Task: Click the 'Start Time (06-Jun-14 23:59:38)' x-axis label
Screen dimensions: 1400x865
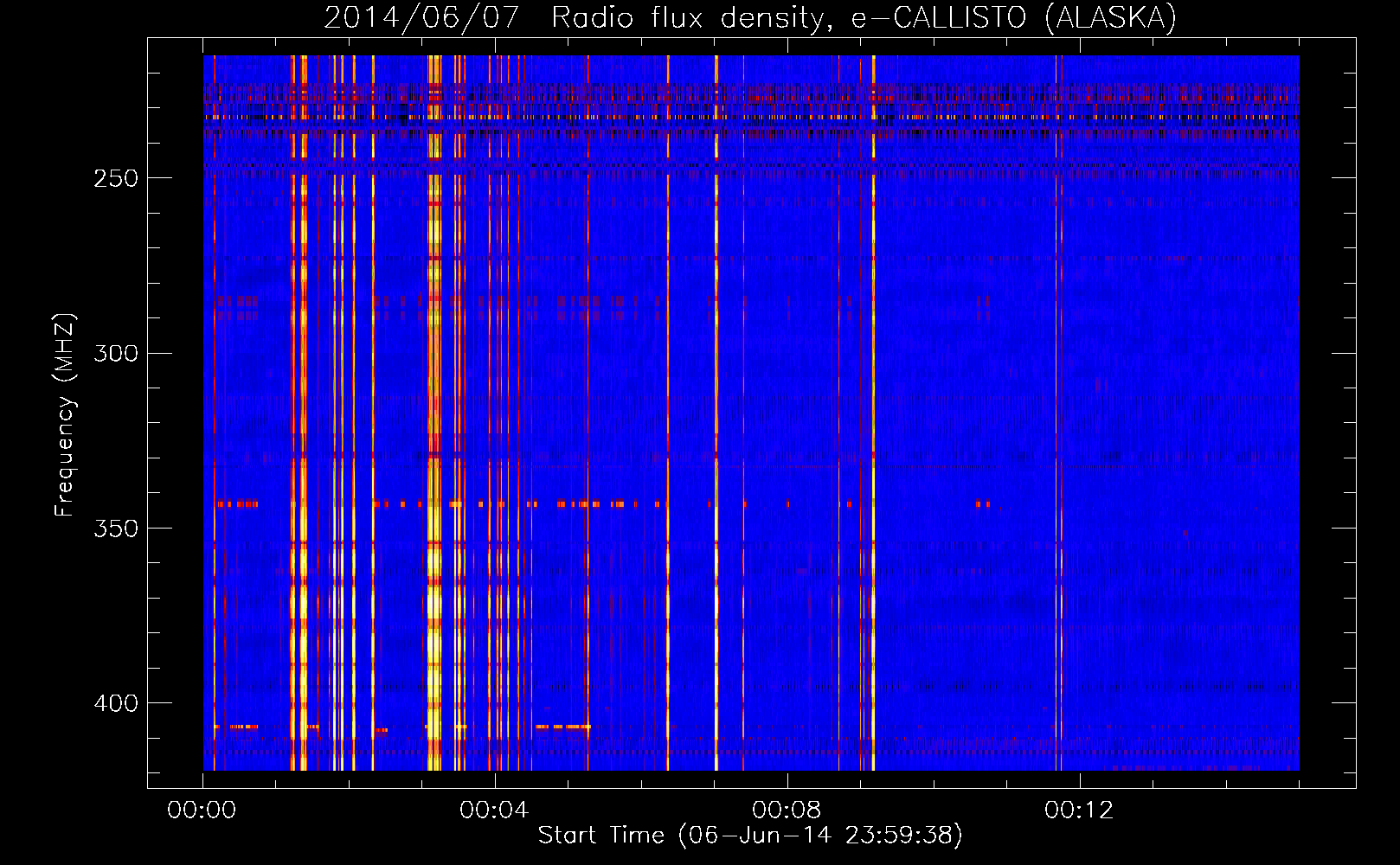Action: 750,836
